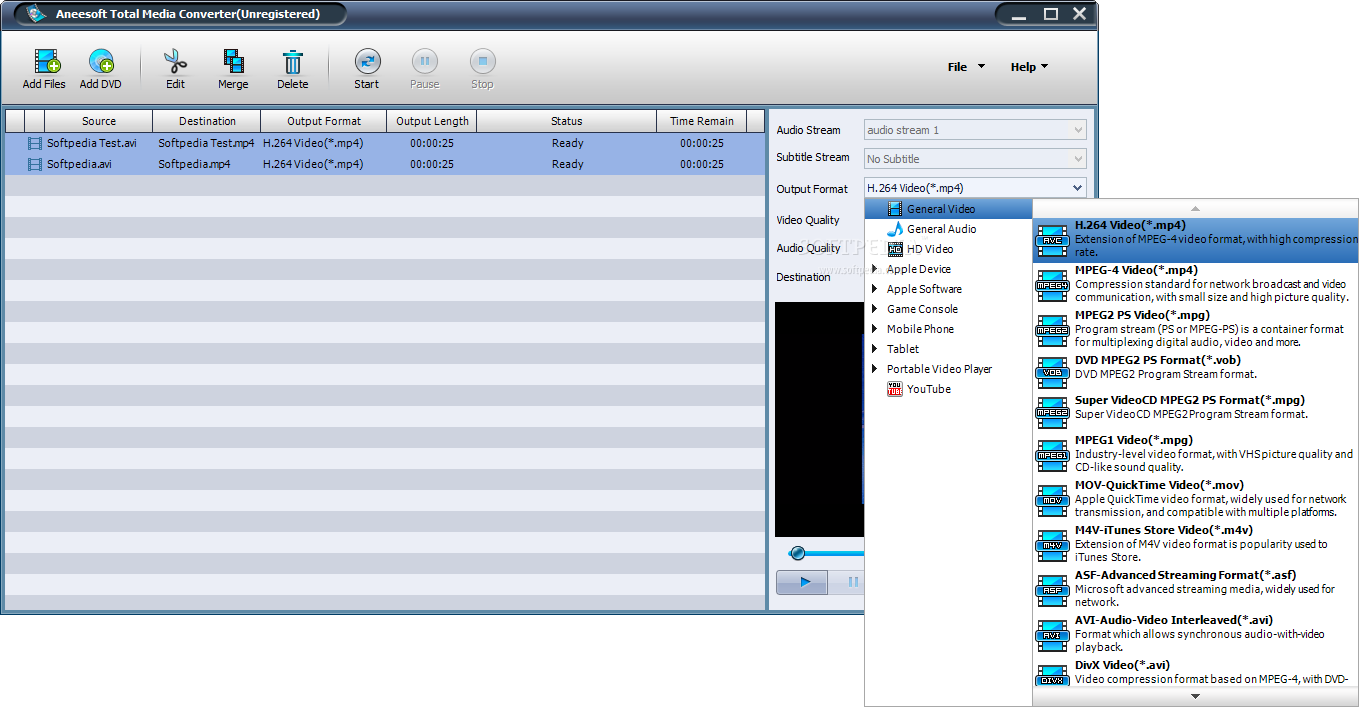The image size is (1359, 707).
Task: Expand the Mobile Phone category
Action: (875, 329)
